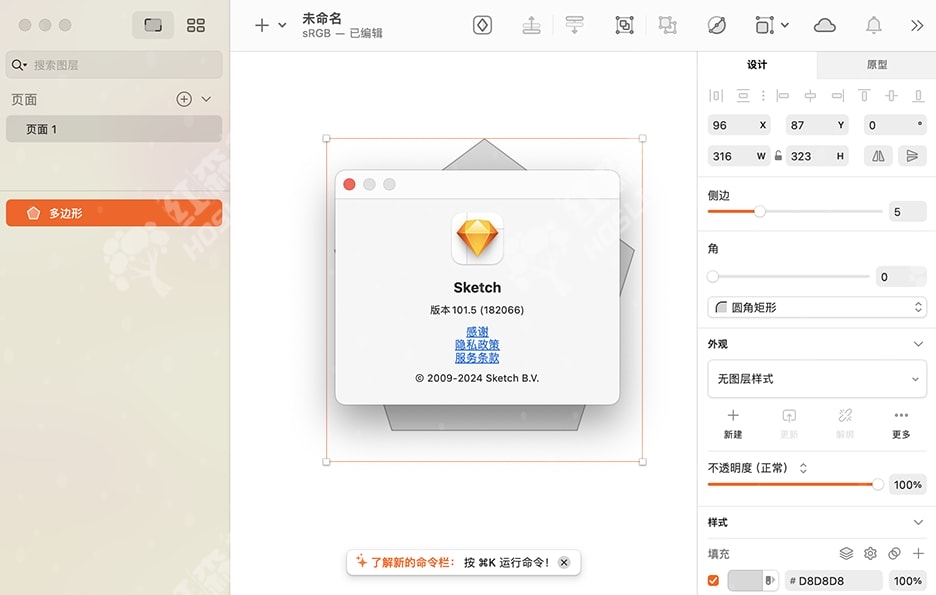Image resolution: width=936 pixels, height=595 pixels.
Task: Click align right icon in inspector
Action: pyautogui.click(x=838, y=95)
